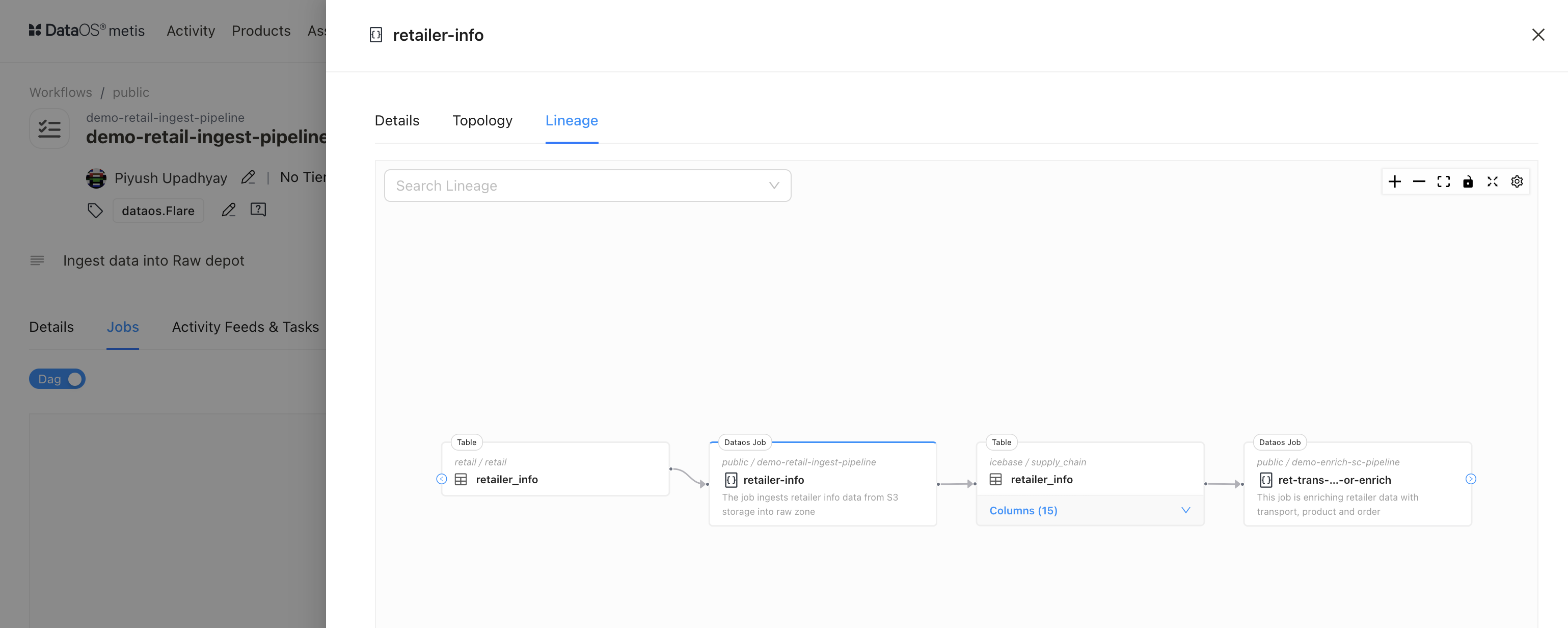Click the retailer_info table icon in retail/retail
The width and height of the screenshot is (1568, 628).
click(x=461, y=479)
